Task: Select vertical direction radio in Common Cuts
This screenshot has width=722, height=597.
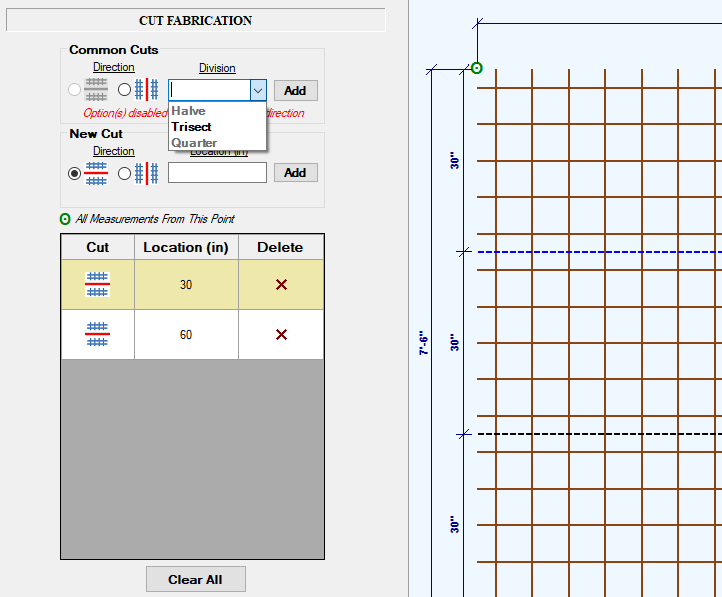Action: click(x=124, y=90)
